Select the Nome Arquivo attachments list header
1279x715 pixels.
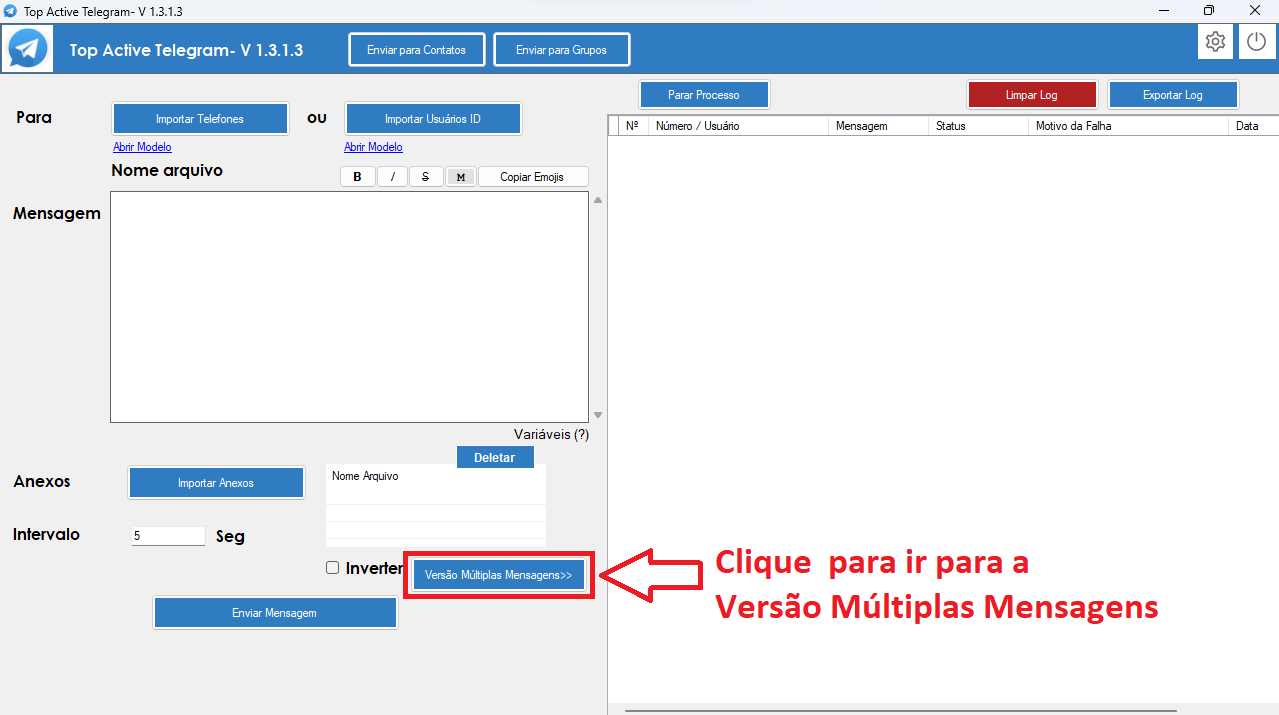click(436, 476)
